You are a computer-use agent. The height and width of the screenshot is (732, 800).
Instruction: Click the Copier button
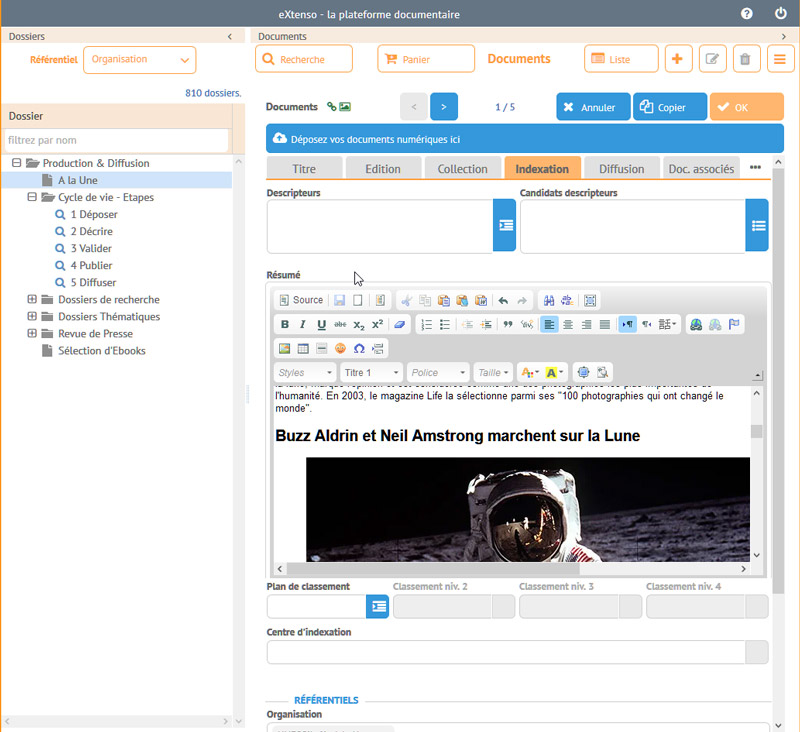670,107
